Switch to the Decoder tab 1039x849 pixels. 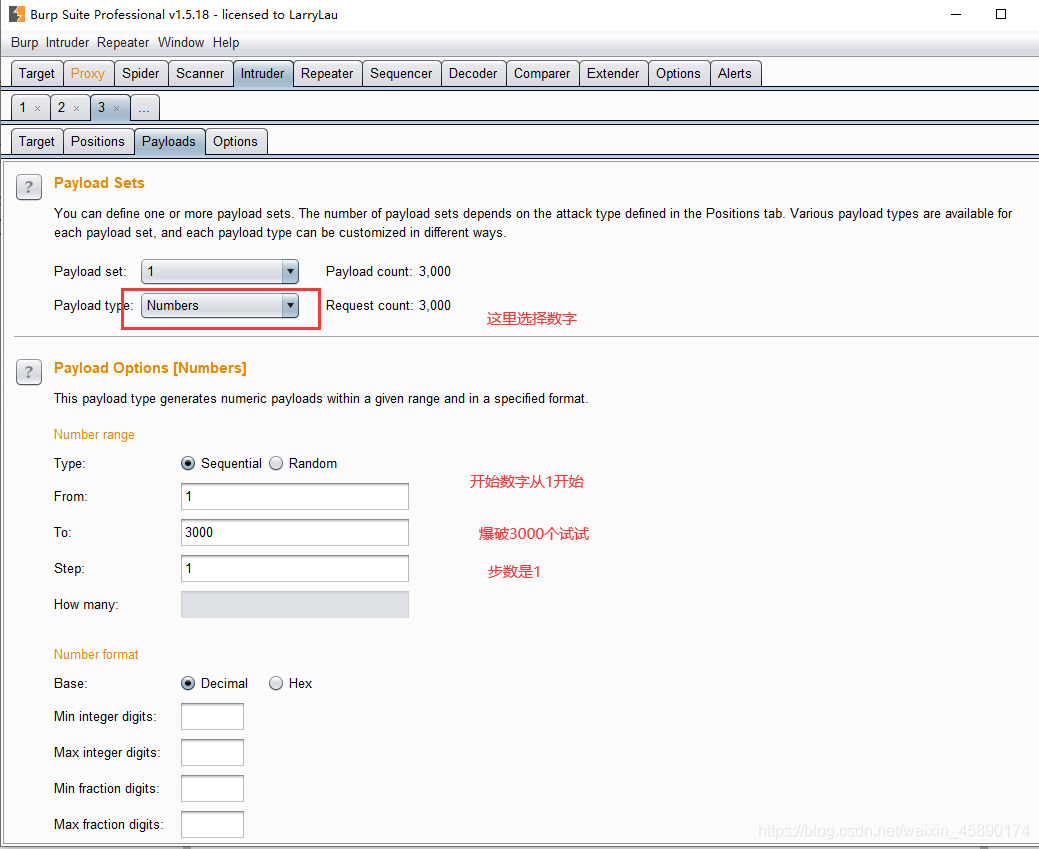pos(473,74)
